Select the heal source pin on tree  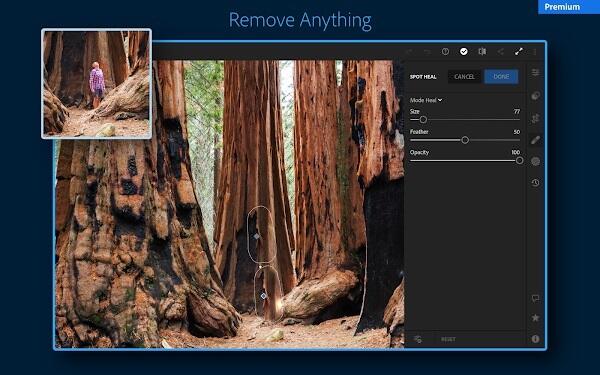coord(256,236)
